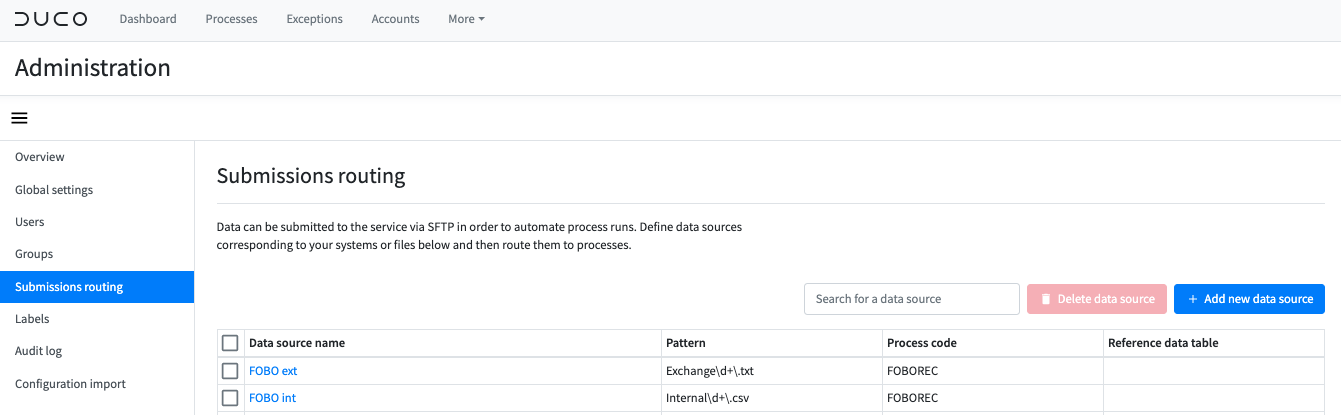
Task: Navigate to Accounts
Action: (395, 19)
